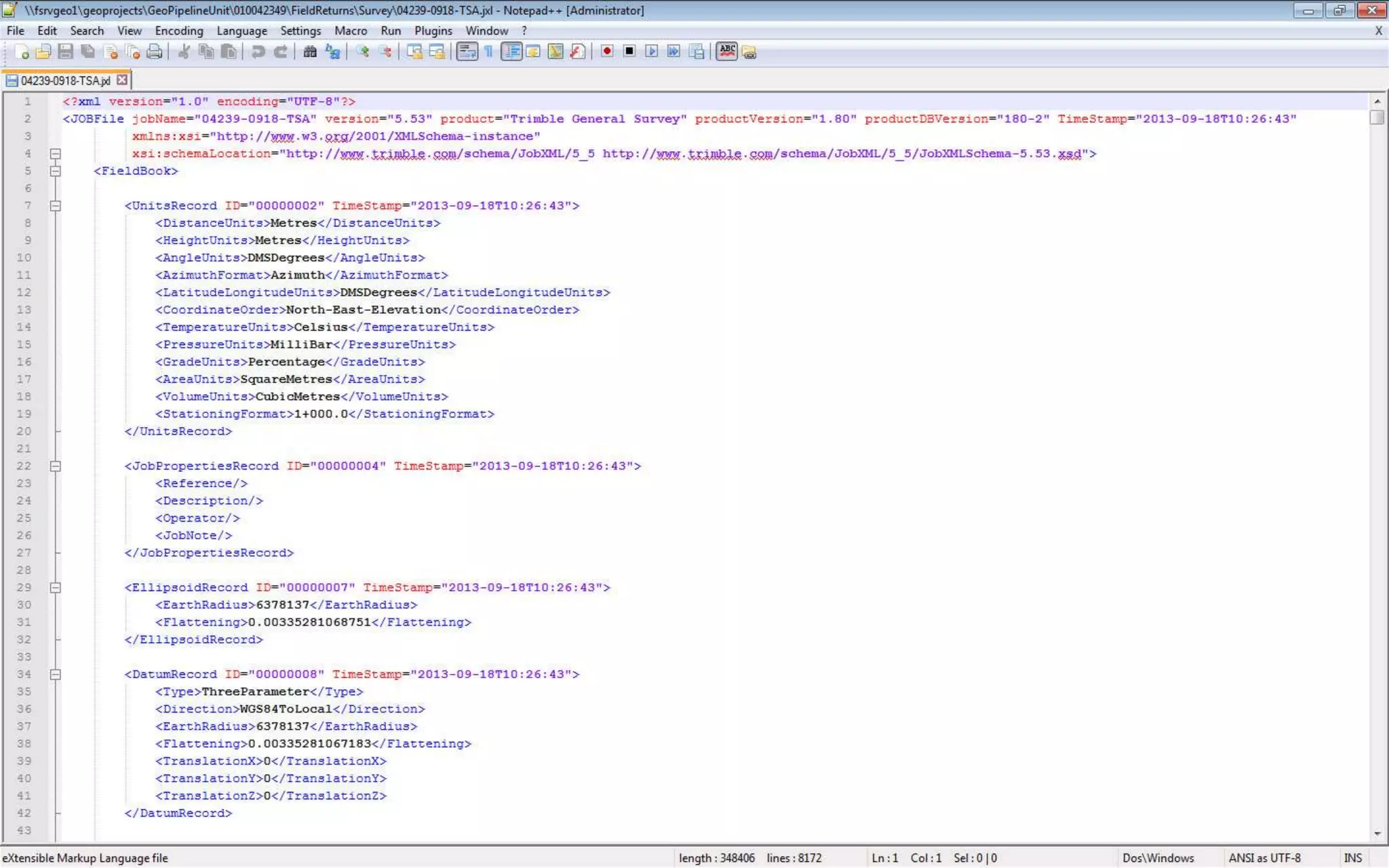1389x868 pixels.
Task: Click the Print toolbar icon
Action: tap(155, 52)
